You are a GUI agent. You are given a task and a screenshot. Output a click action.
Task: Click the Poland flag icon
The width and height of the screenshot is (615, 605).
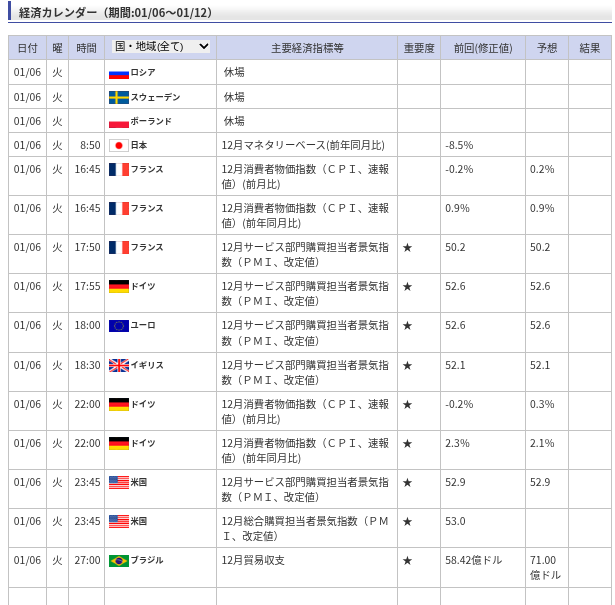pyautogui.click(x=118, y=121)
